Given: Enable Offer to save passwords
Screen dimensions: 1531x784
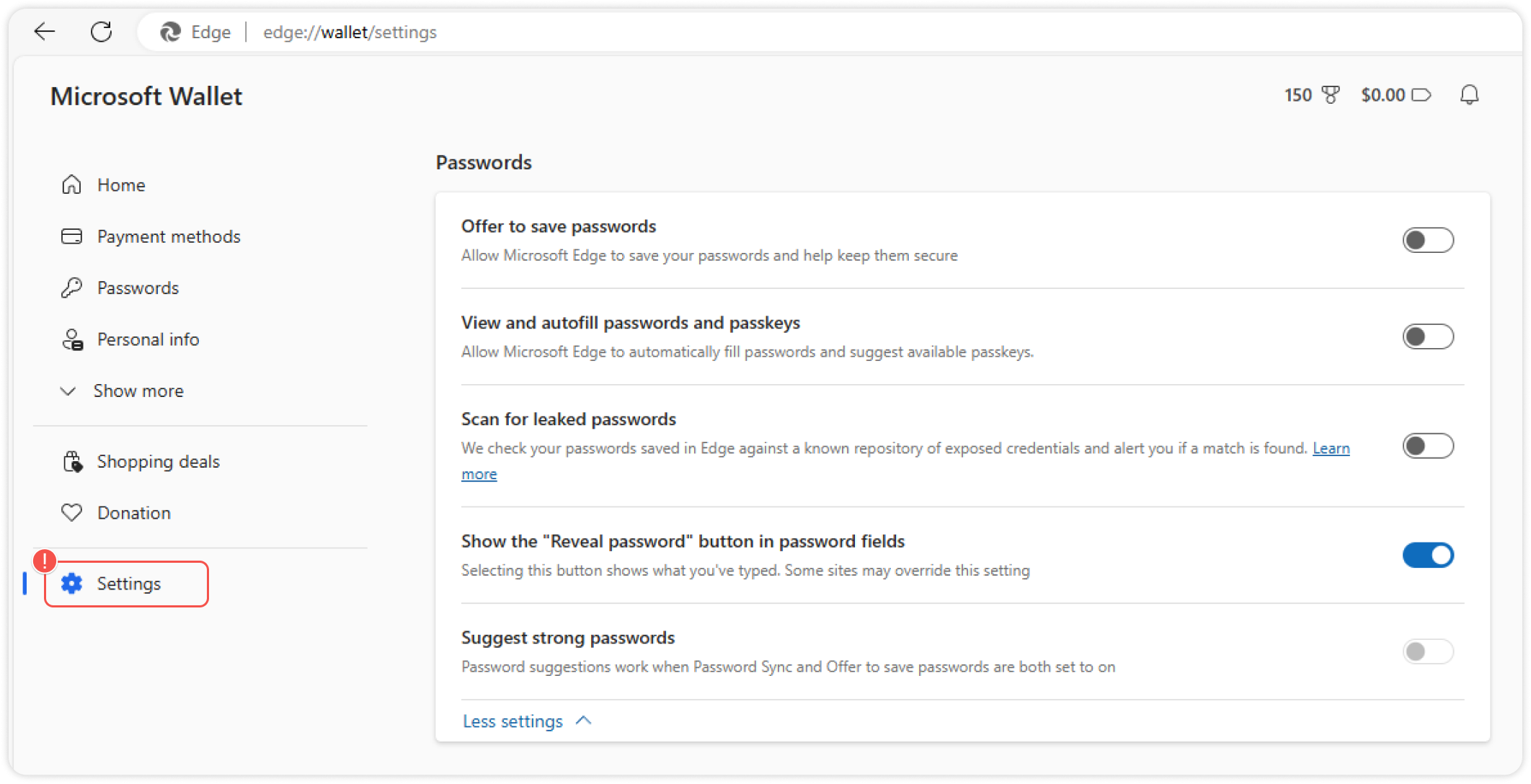Looking at the screenshot, I should (x=1428, y=240).
